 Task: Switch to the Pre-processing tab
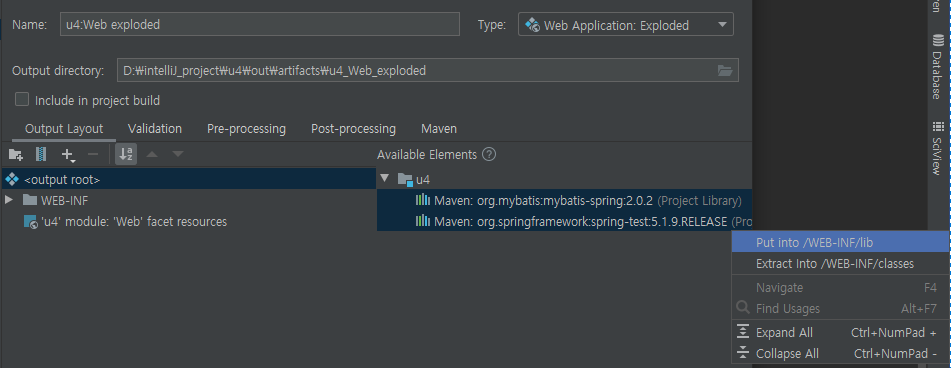[246, 129]
